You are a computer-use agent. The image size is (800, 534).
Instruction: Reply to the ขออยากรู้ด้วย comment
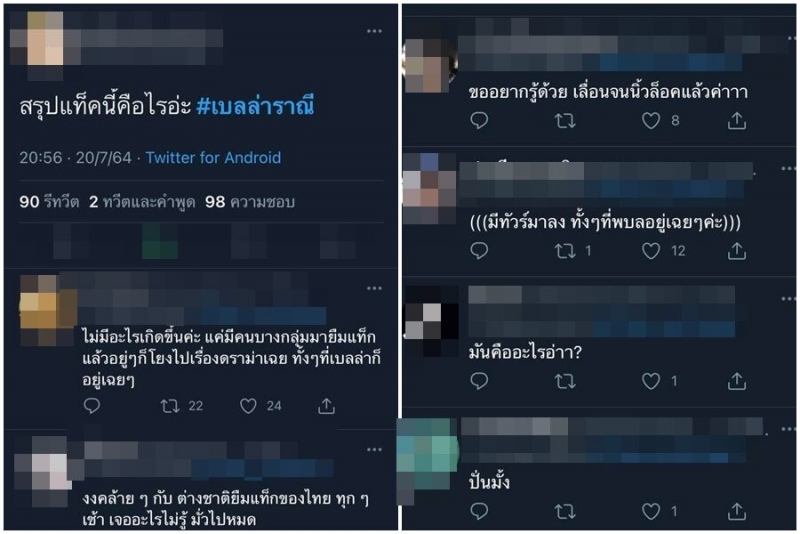[479, 121]
